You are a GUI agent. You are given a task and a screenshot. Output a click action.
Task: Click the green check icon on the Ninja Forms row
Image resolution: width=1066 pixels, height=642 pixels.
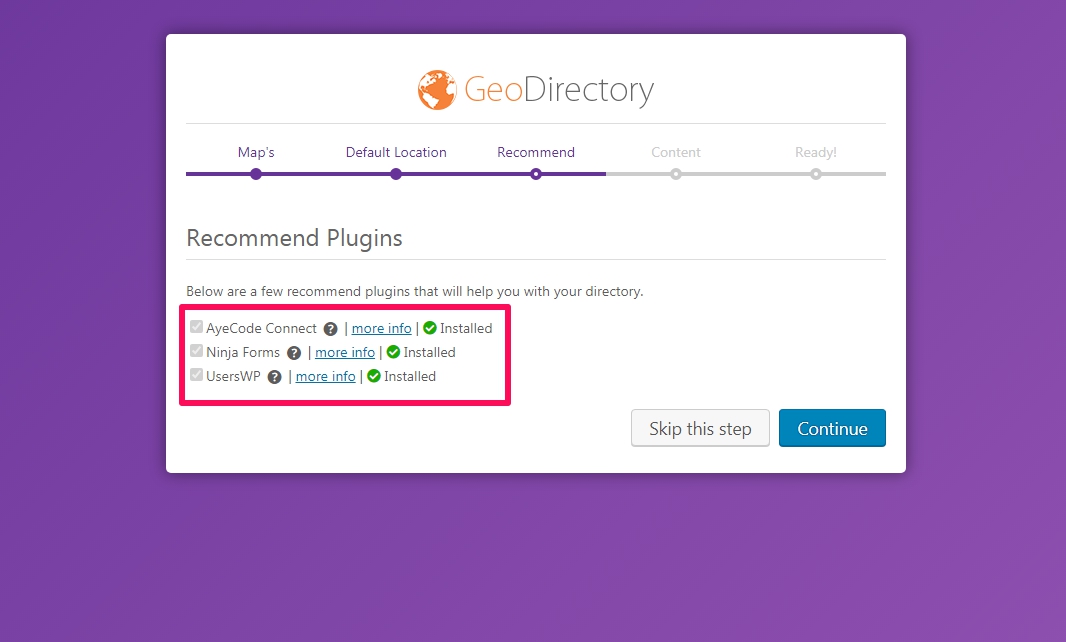pyautogui.click(x=393, y=352)
